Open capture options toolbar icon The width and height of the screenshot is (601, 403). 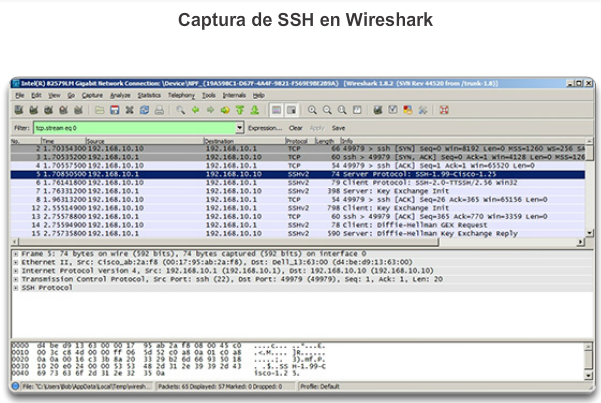(33, 110)
